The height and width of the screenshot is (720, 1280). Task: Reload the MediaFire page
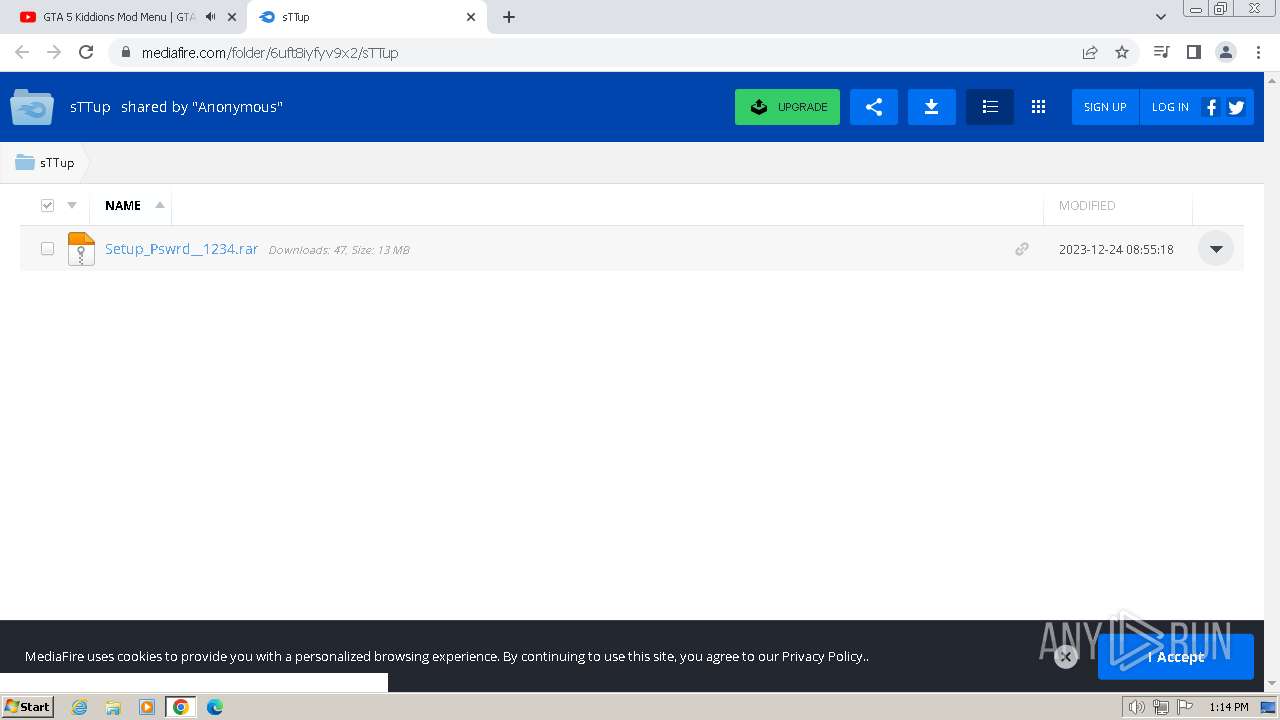click(86, 52)
